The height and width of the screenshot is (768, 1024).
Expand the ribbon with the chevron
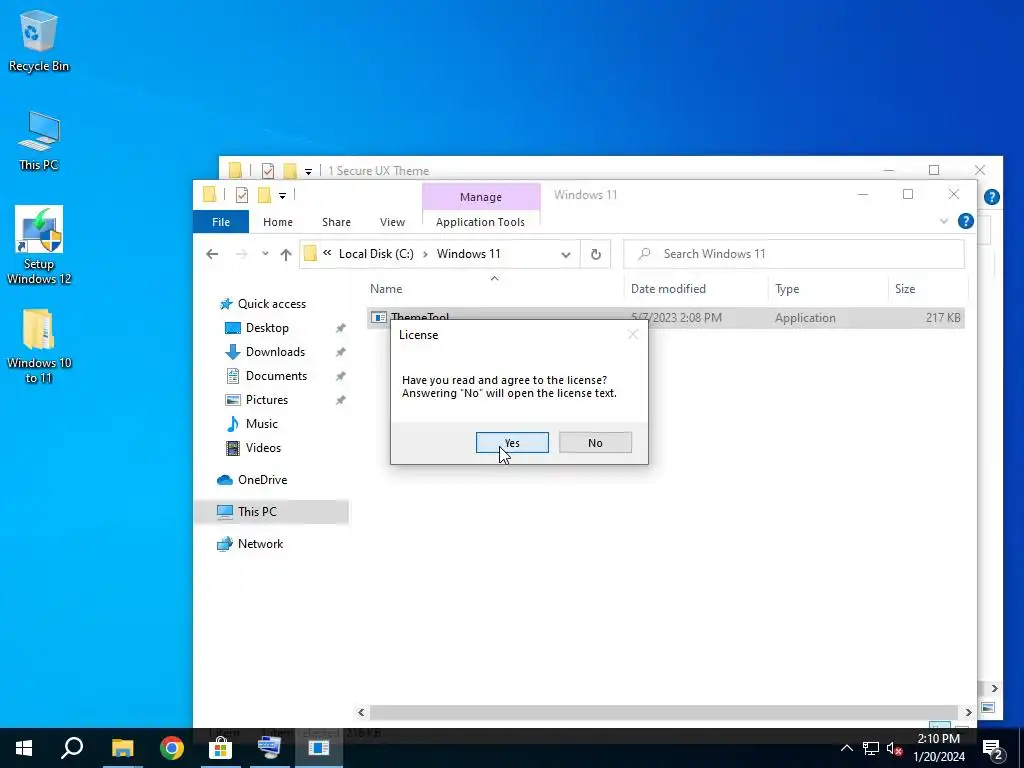(x=943, y=221)
